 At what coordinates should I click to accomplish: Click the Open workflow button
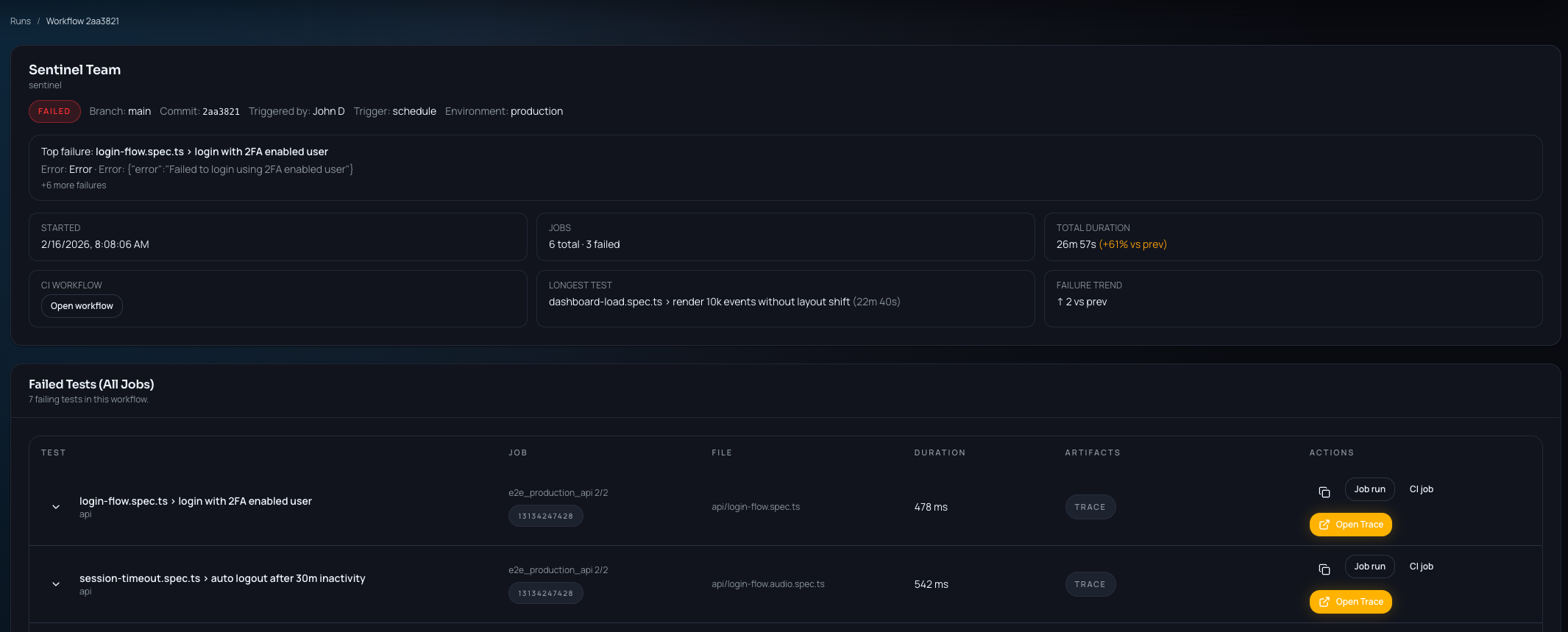(82, 306)
